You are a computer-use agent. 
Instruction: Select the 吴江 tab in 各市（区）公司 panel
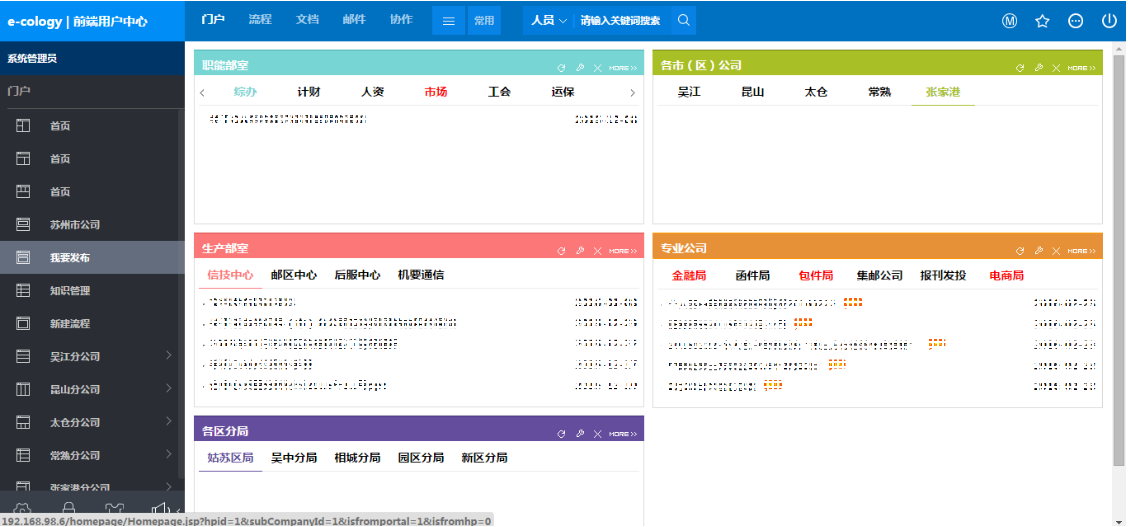689,92
